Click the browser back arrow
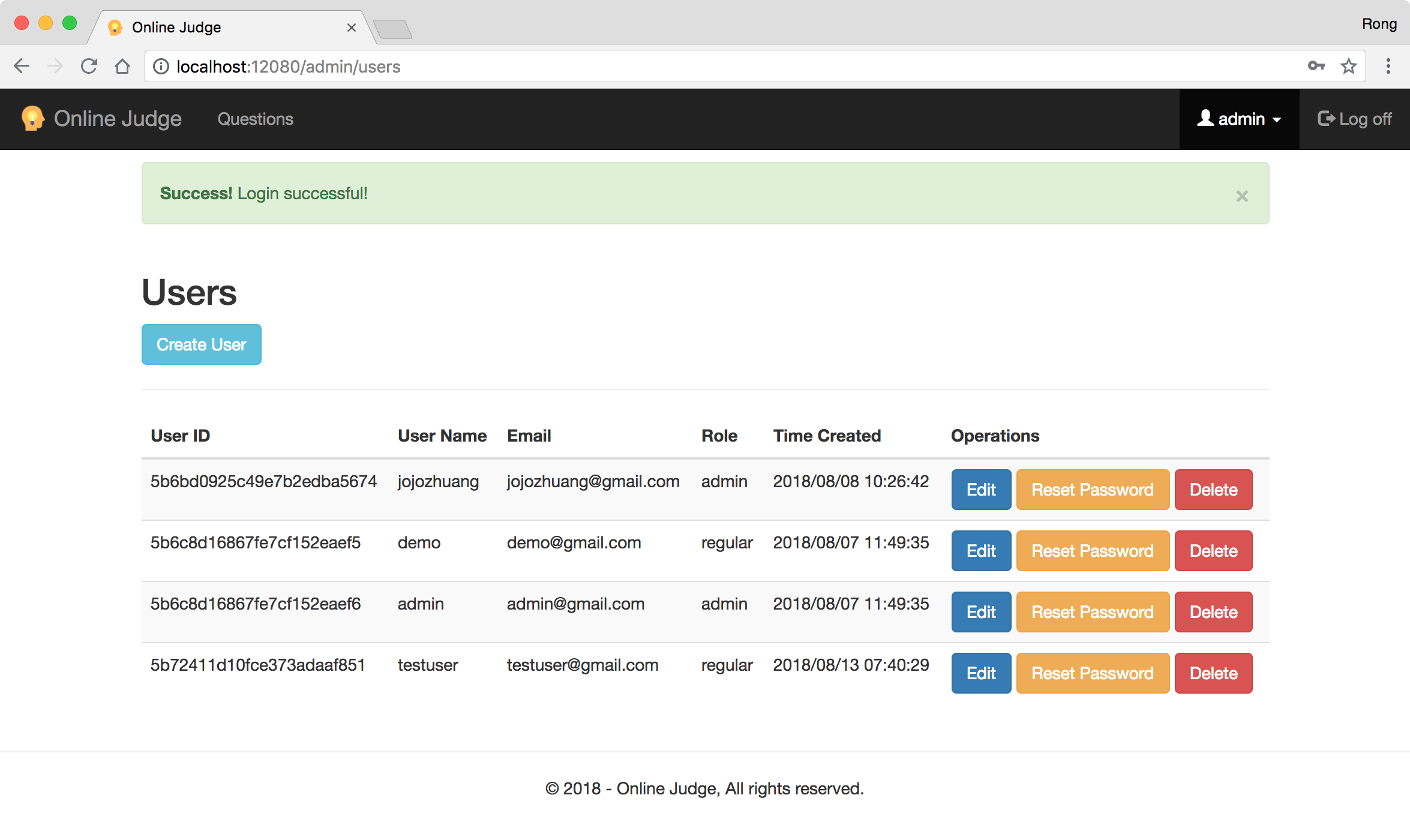Image resolution: width=1410 pixels, height=840 pixels. point(22,66)
